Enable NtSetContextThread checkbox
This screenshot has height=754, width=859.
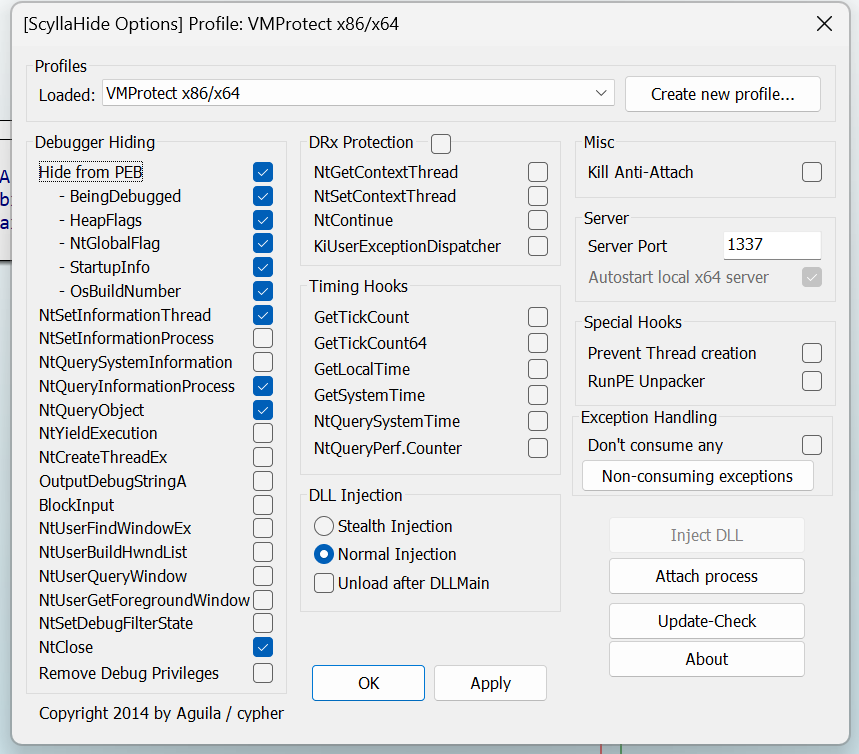[538, 196]
